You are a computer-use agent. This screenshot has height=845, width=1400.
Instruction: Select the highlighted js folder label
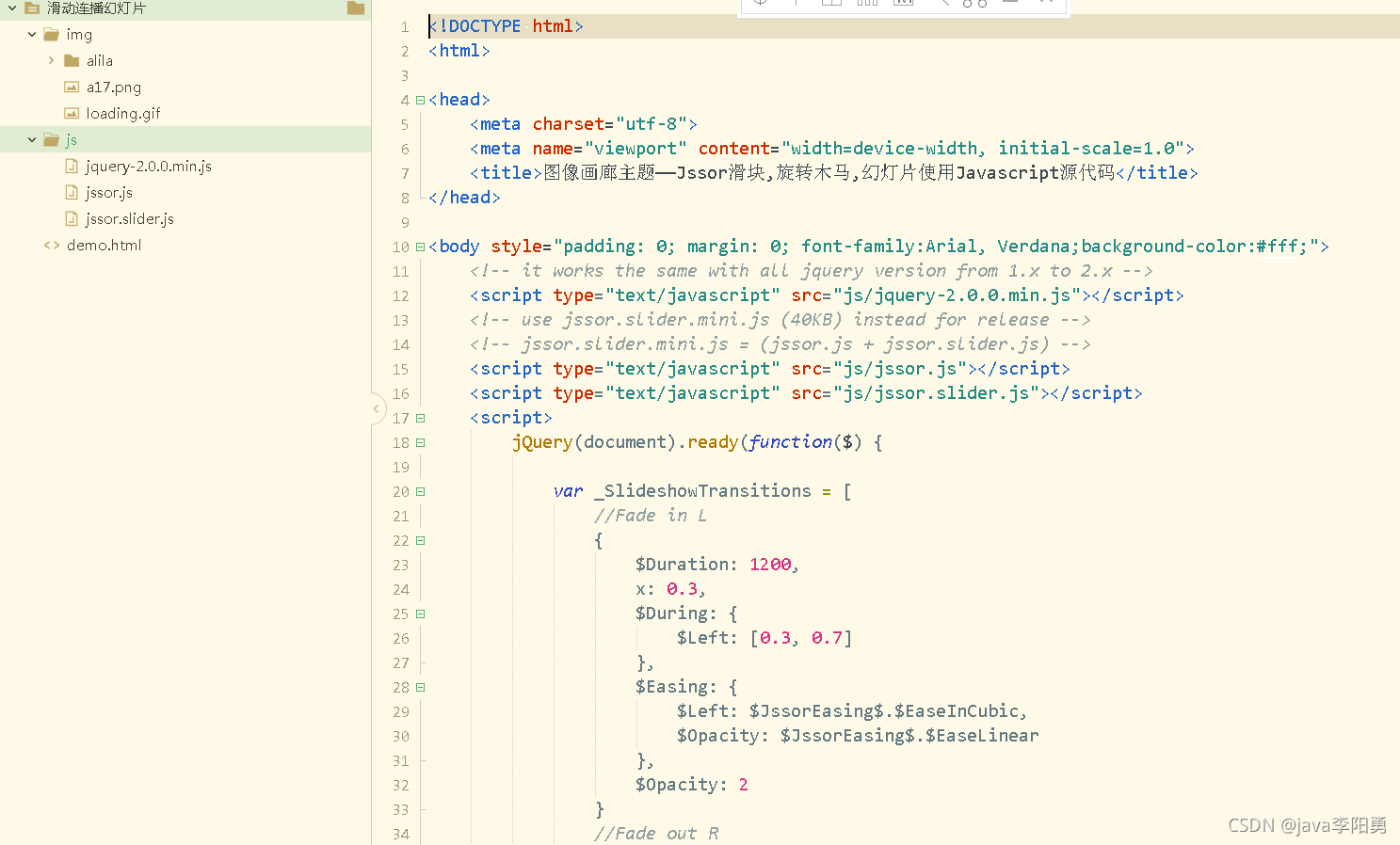72,139
